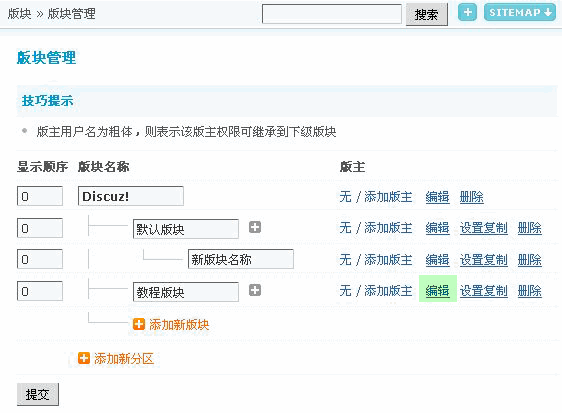
Task: Click the orange plus icon for 添加新分区
Action: click(84, 358)
